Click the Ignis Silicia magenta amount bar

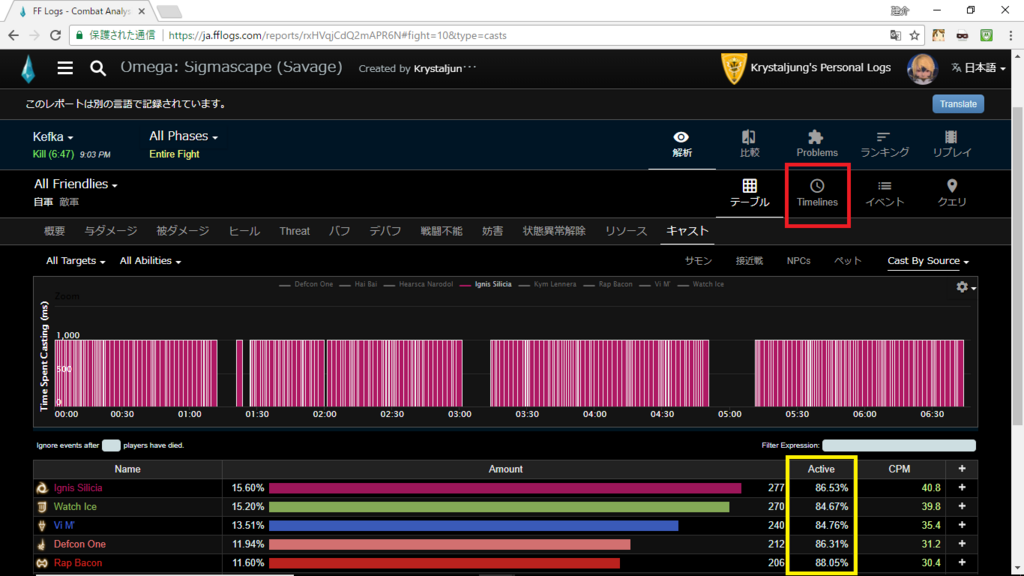tap(505, 488)
